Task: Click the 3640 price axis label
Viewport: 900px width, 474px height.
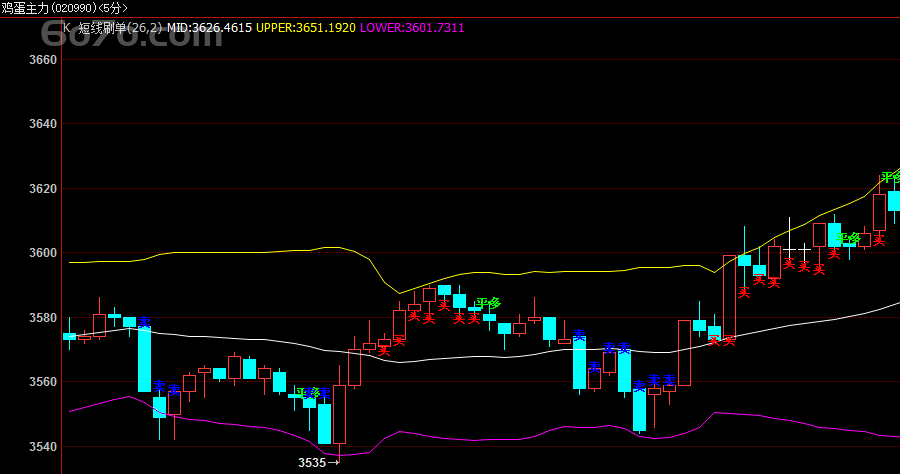Action: [x=43, y=124]
